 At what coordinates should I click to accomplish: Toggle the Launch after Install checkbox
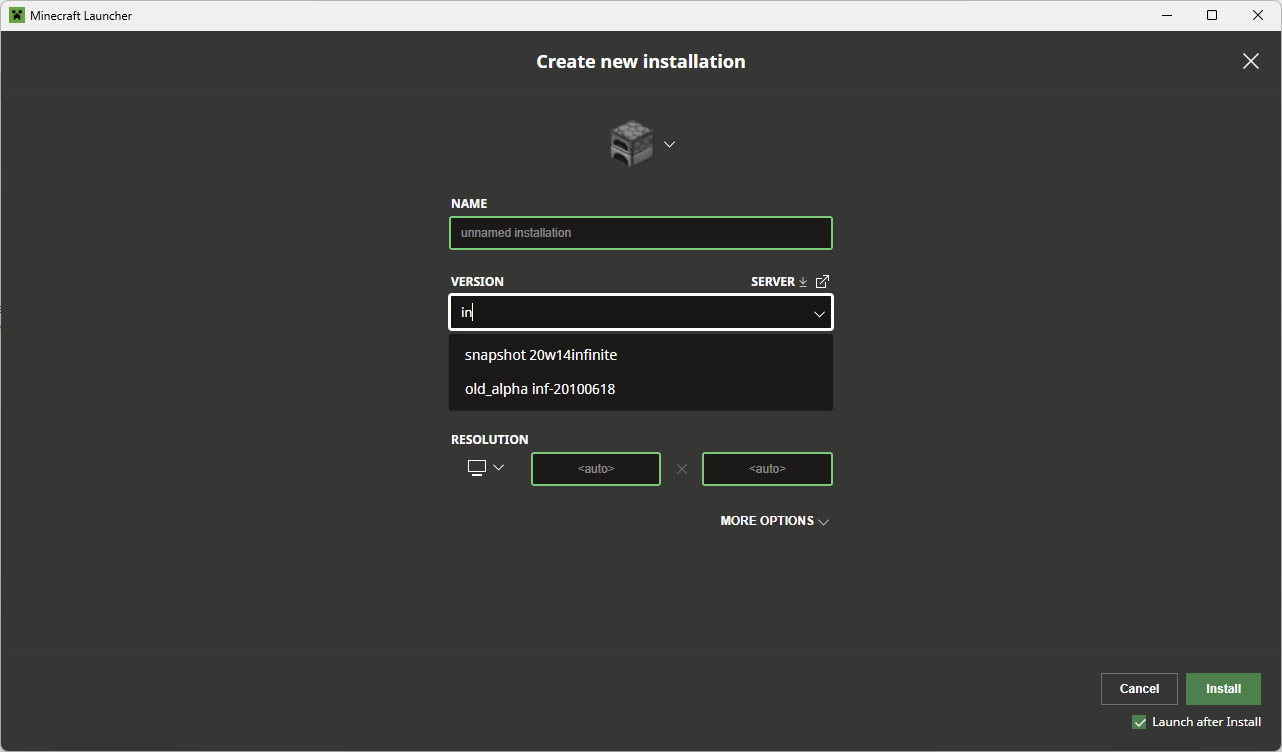click(1139, 722)
